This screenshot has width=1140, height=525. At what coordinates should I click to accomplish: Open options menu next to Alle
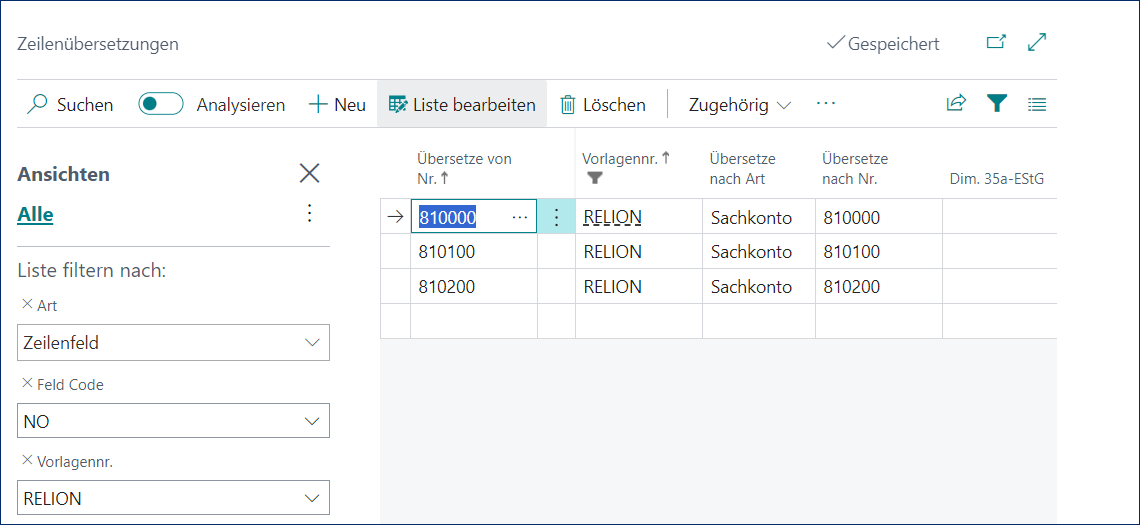(x=310, y=213)
